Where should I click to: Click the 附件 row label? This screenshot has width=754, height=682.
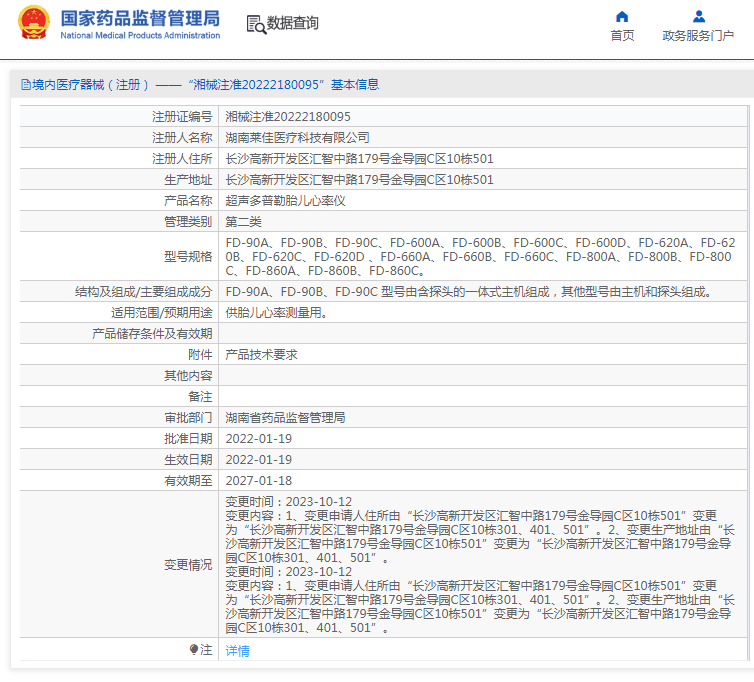click(x=200, y=355)
